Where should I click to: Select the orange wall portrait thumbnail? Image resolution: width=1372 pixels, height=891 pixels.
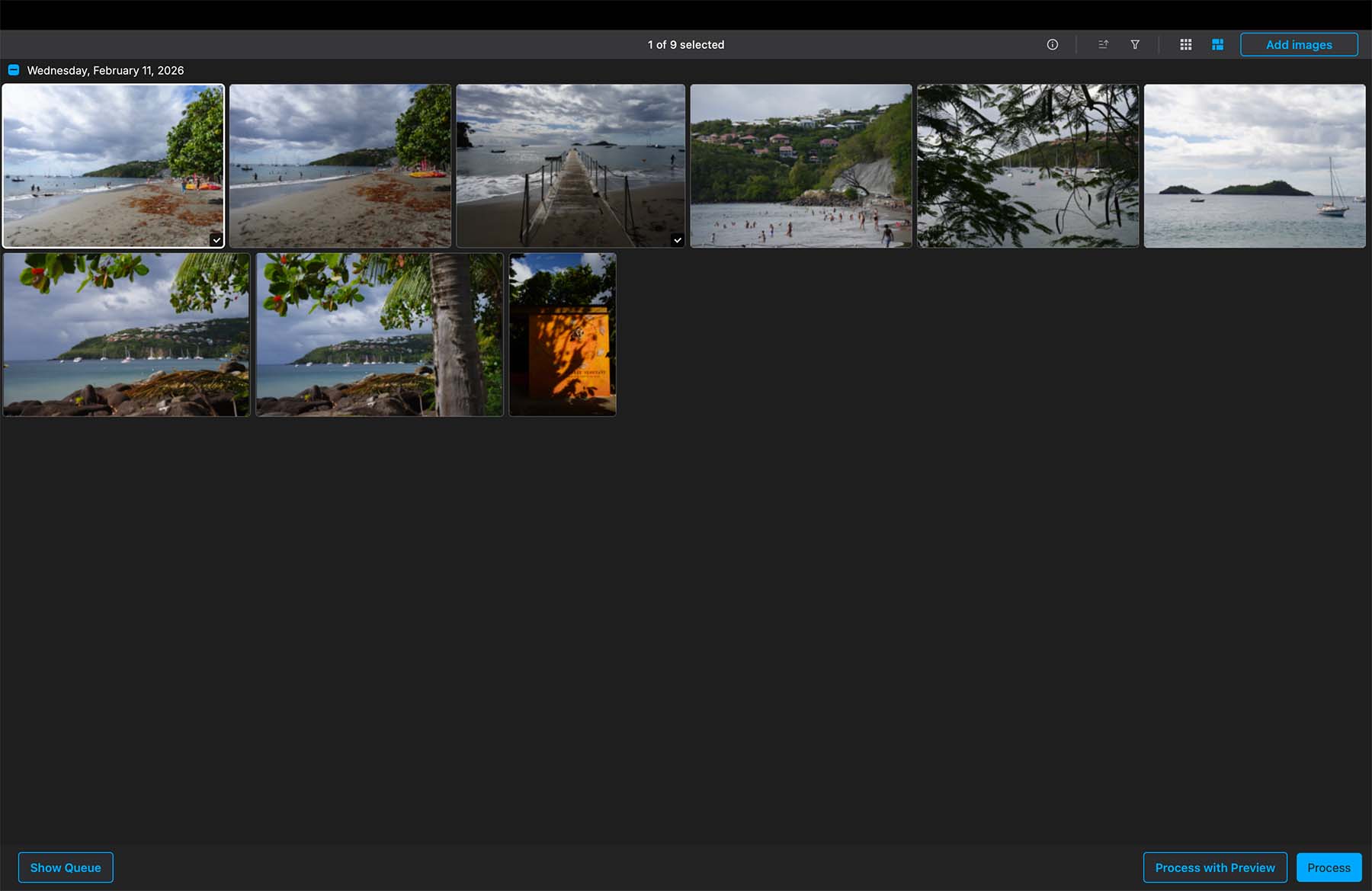click(x=563, y=335)
